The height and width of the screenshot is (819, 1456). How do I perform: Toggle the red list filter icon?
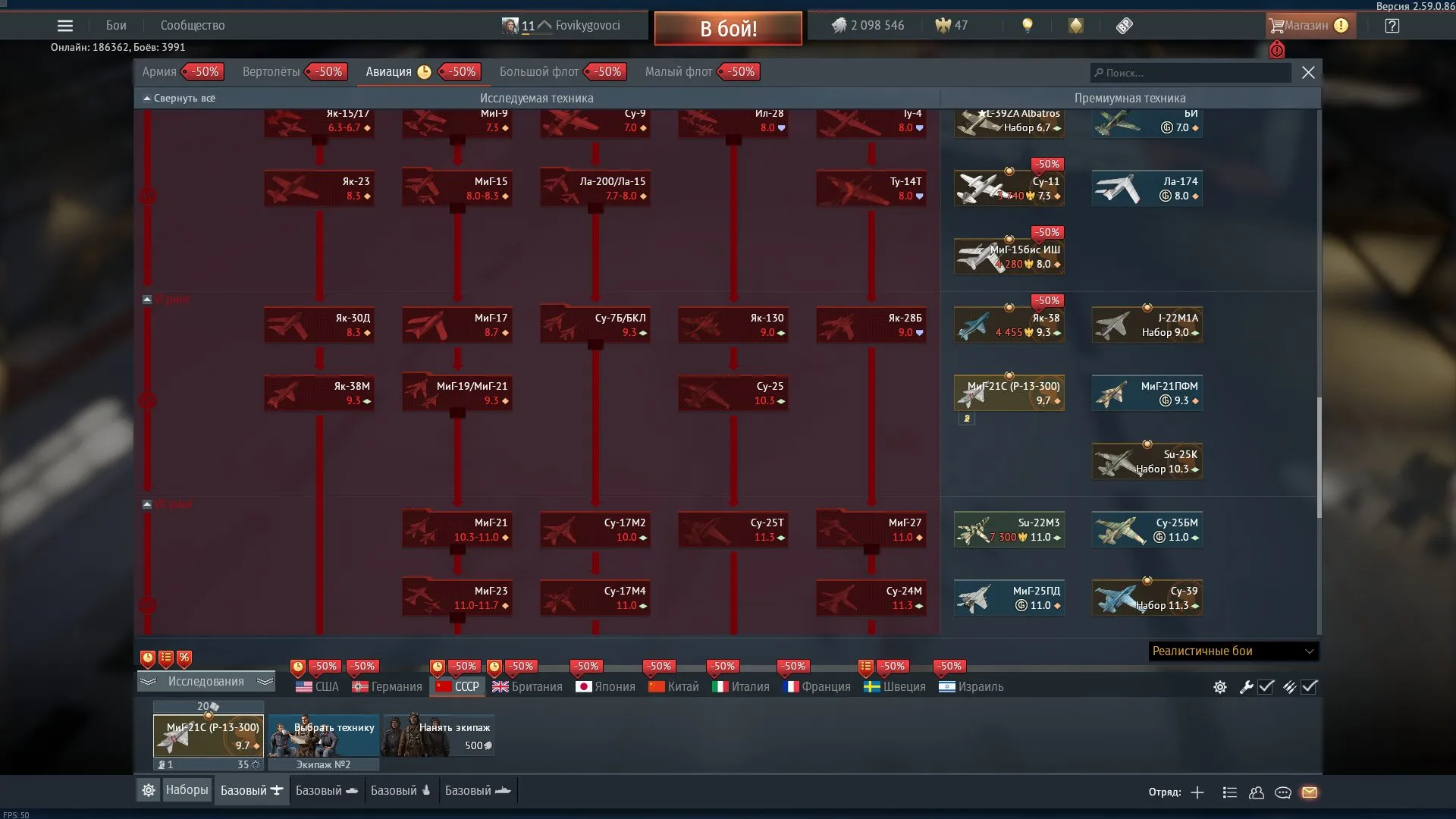[x=166, y=658]
